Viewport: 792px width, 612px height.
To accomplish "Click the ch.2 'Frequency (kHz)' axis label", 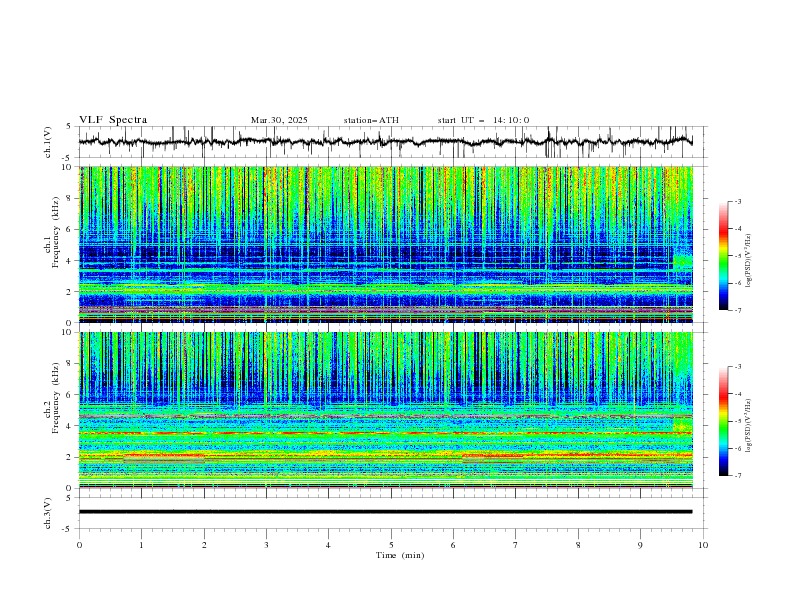I will click(56, 397).
